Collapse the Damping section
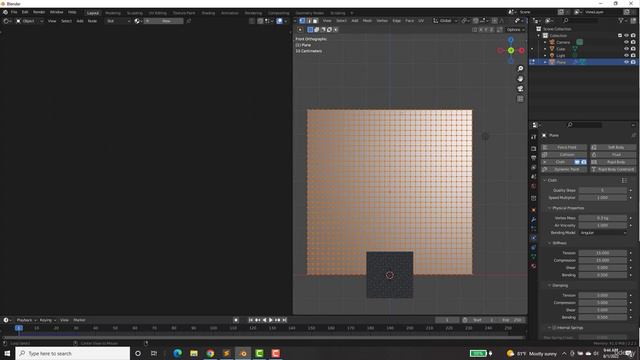This screenshot has width=640, height=360. click(560, 286)
